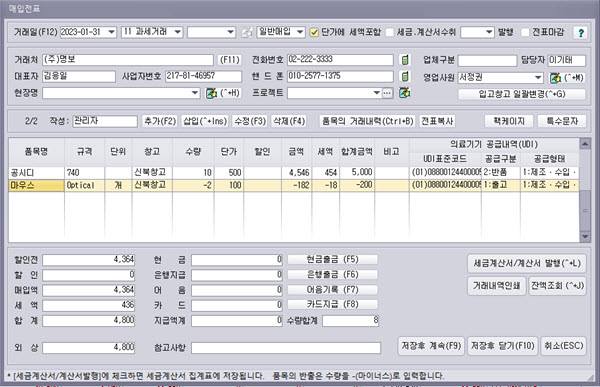Click 세금계산서/계산서 발행(^+L) button

527,263
